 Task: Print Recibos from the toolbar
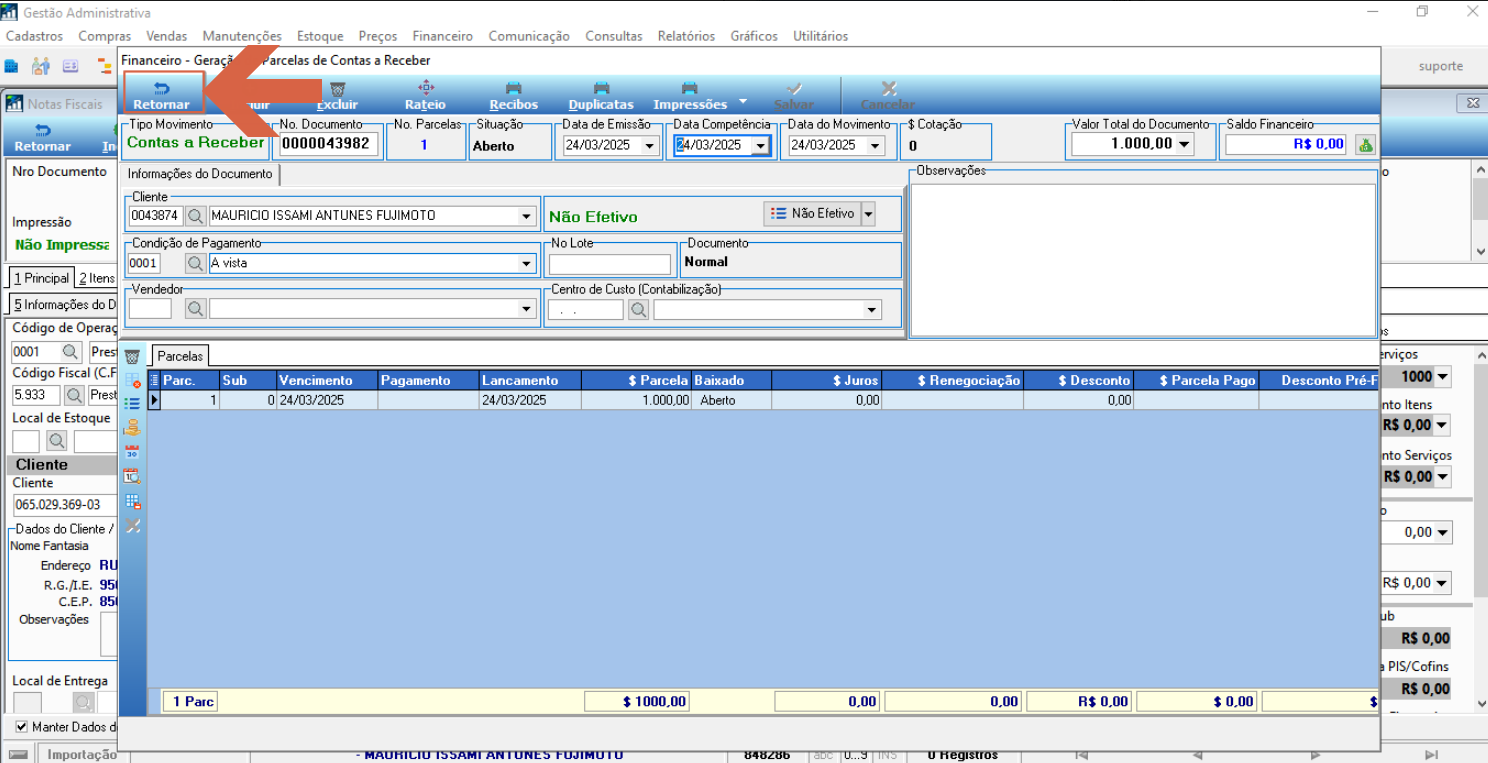tap(514, 96)
